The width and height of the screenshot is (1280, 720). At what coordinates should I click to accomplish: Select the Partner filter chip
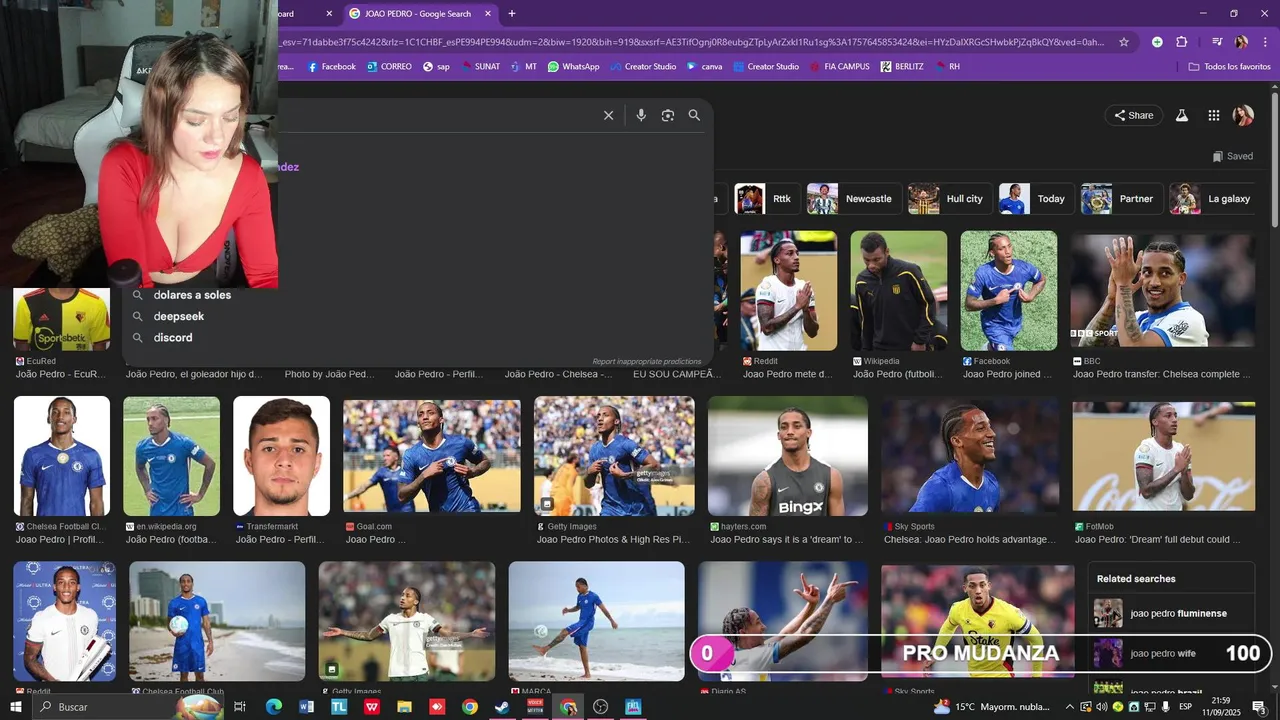[1122, 199]
